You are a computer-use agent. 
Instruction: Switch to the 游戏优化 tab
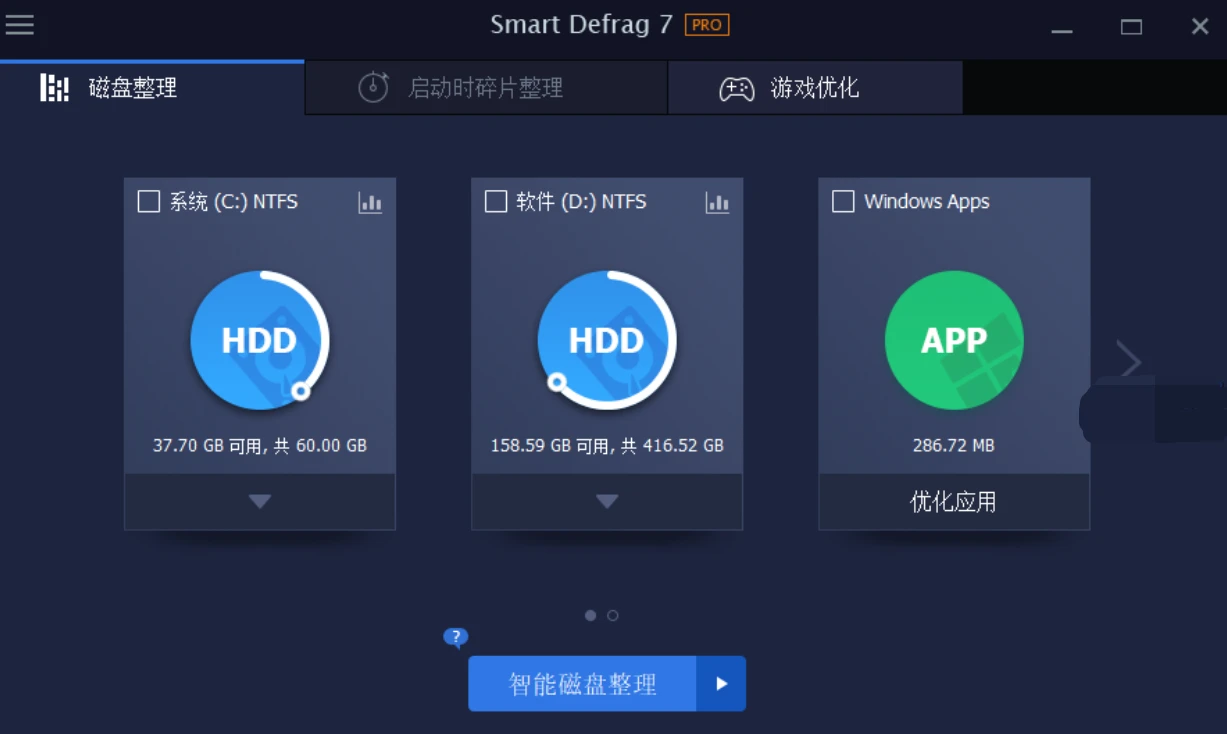point(815,88)
